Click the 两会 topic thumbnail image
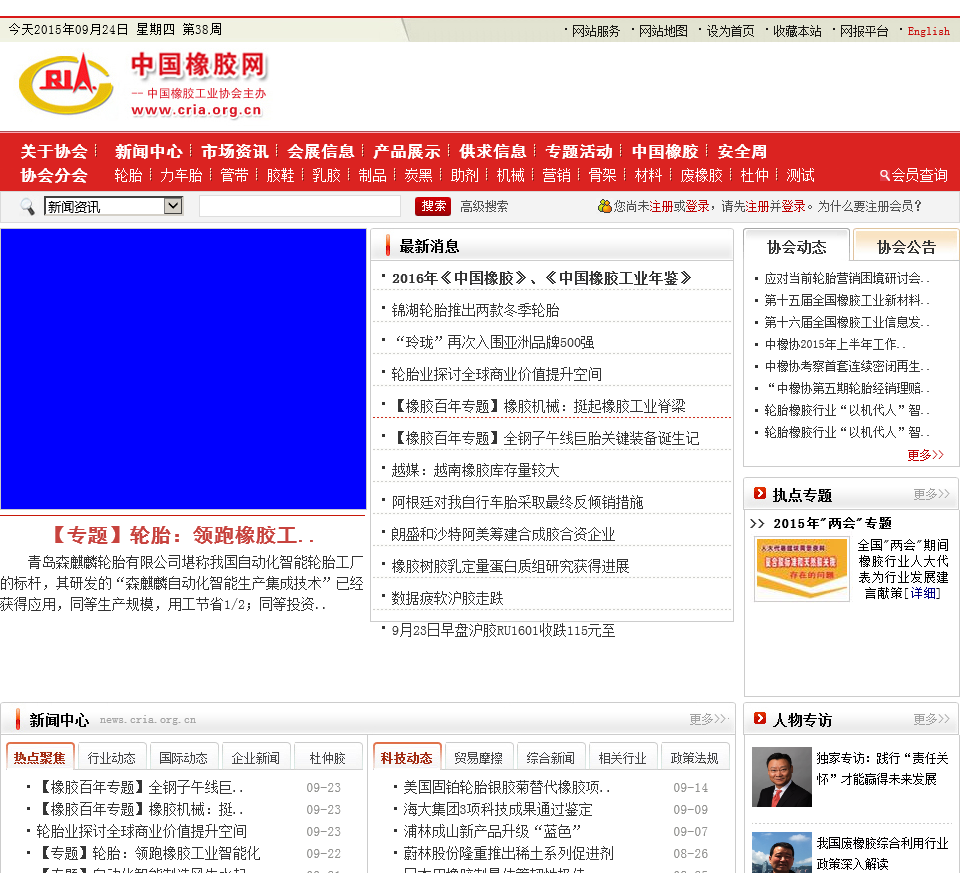This screenshot has width=960, height=873. tap(802, 569)
